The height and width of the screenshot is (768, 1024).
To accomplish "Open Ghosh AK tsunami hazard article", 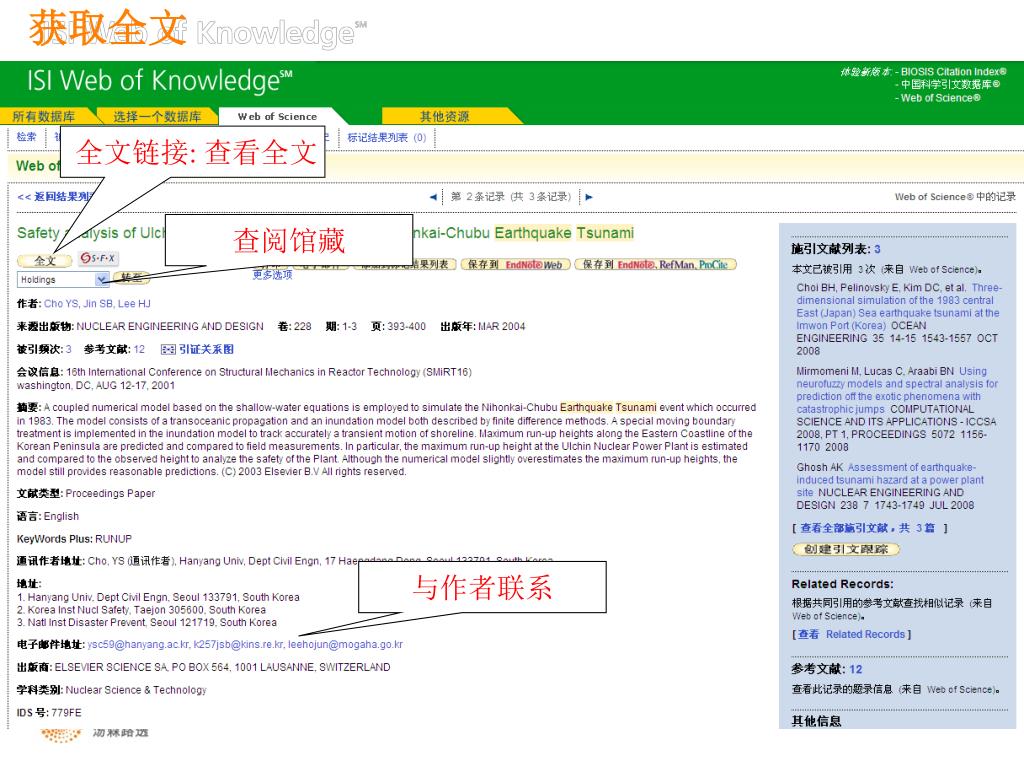I will [x=890, y=480].
